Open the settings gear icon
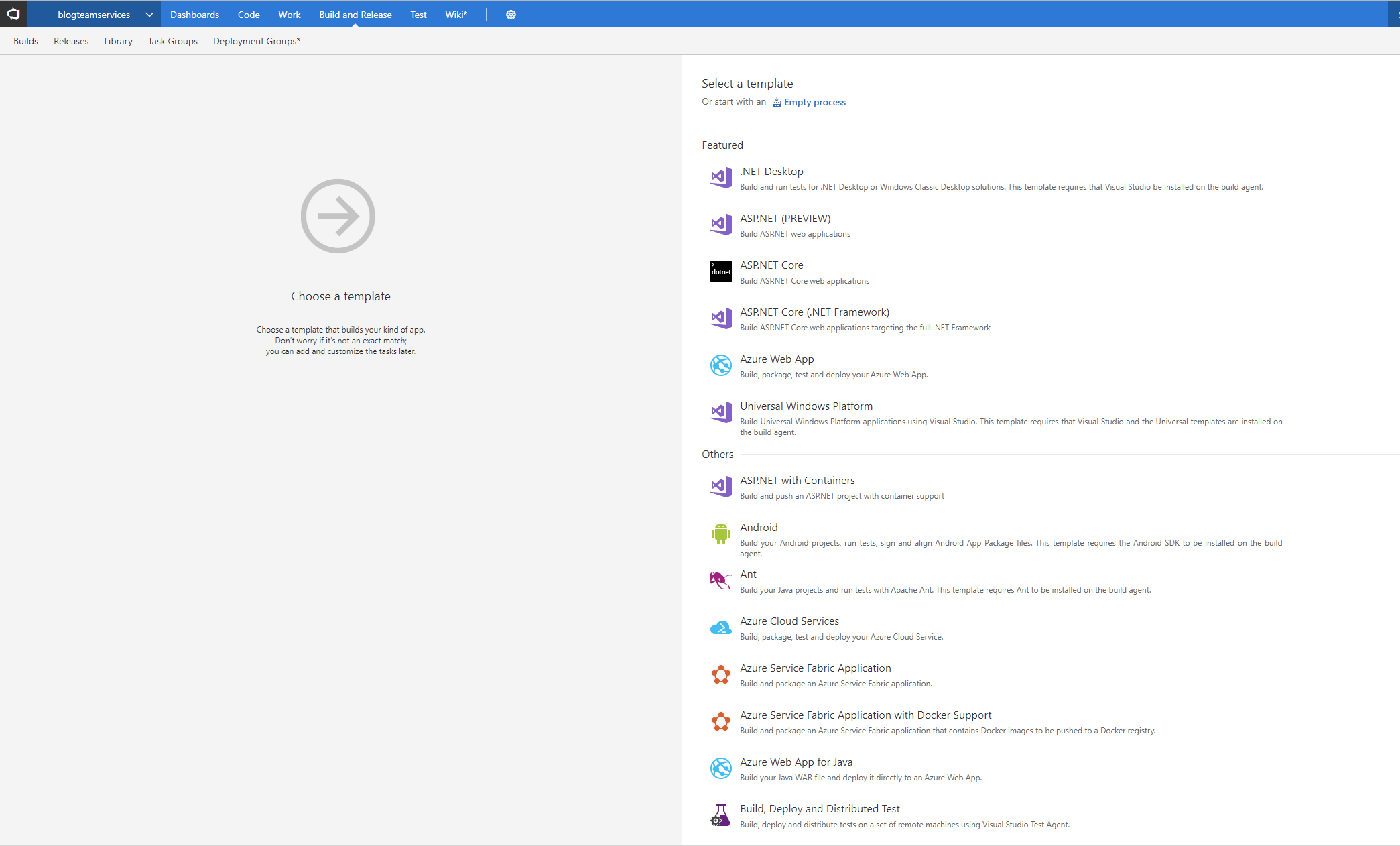The image size is (1400, 846). pyautogui.click(x=511, y=15)
